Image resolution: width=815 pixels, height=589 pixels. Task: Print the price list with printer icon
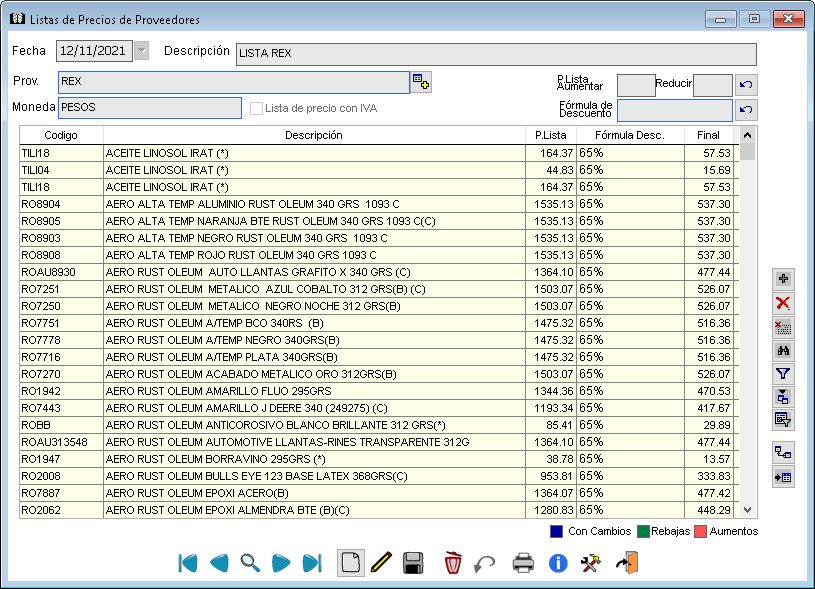point(523,563)
